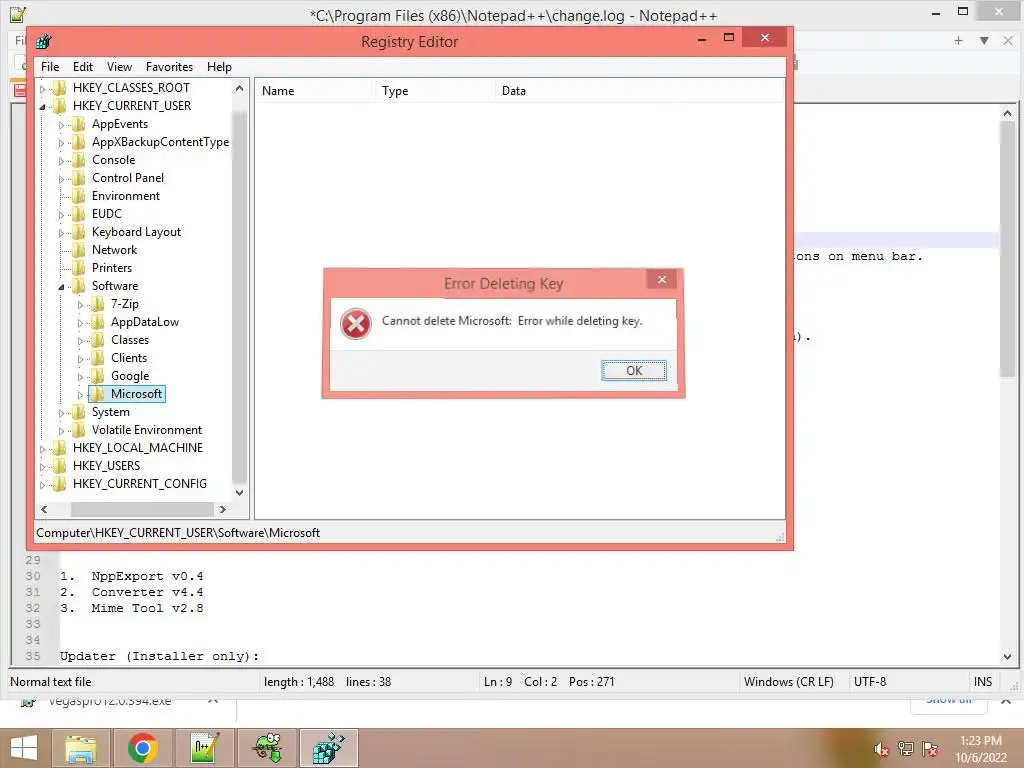Click the Windows Start button

24,748
